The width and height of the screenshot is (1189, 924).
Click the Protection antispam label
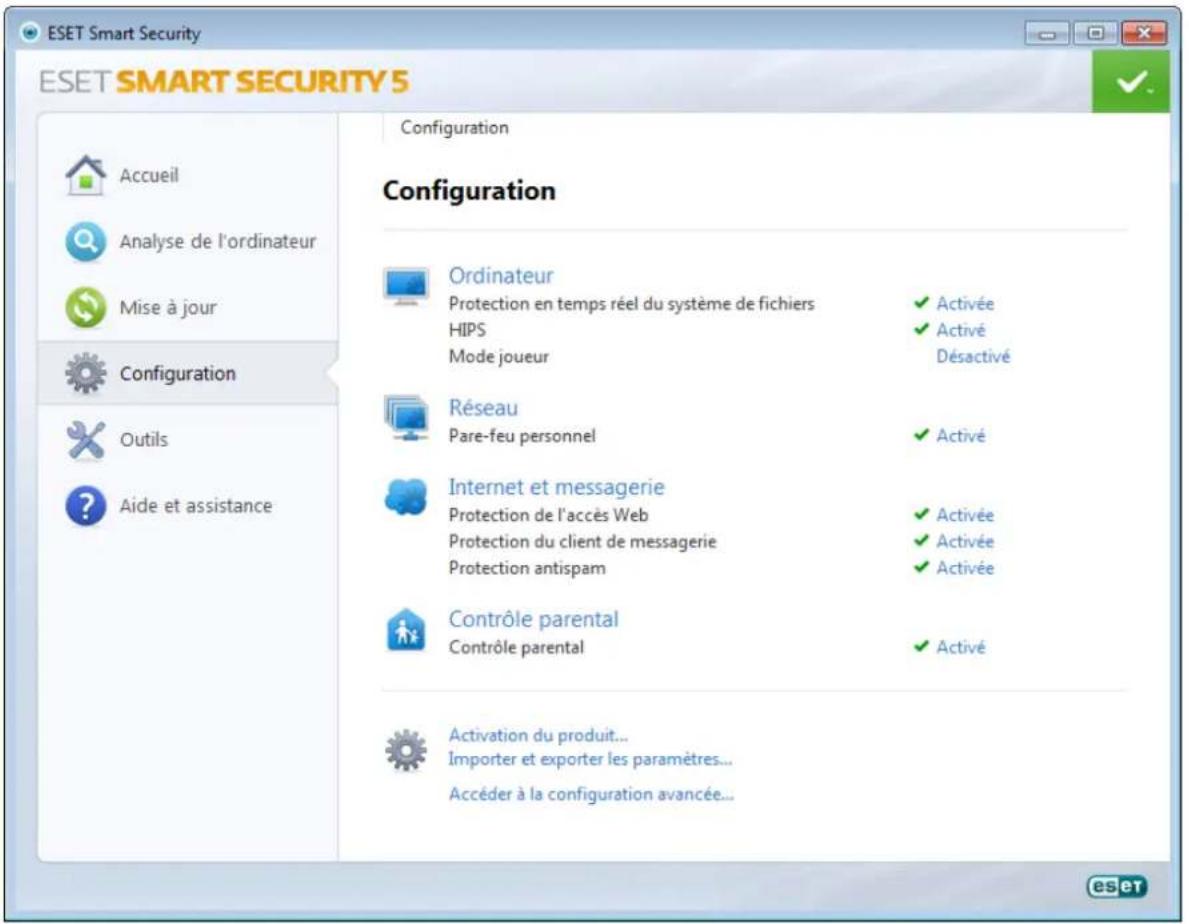527,568
